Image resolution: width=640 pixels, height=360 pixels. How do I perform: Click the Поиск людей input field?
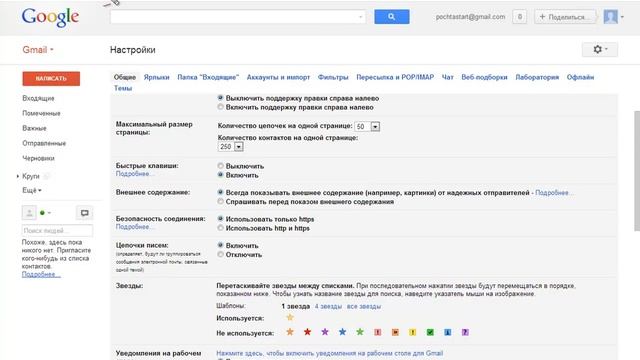[57, 231]
